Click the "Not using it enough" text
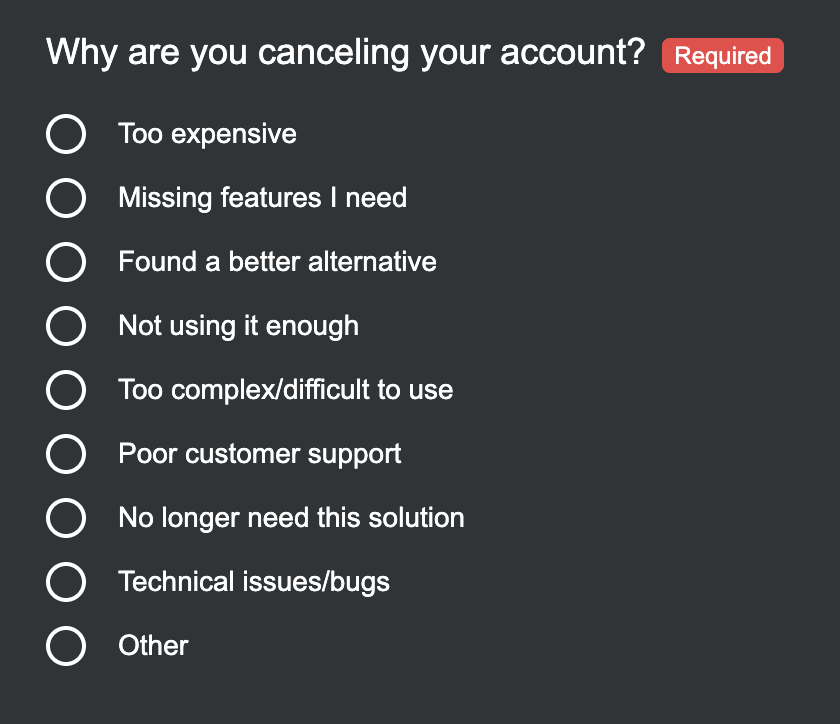 pos(238,326)
